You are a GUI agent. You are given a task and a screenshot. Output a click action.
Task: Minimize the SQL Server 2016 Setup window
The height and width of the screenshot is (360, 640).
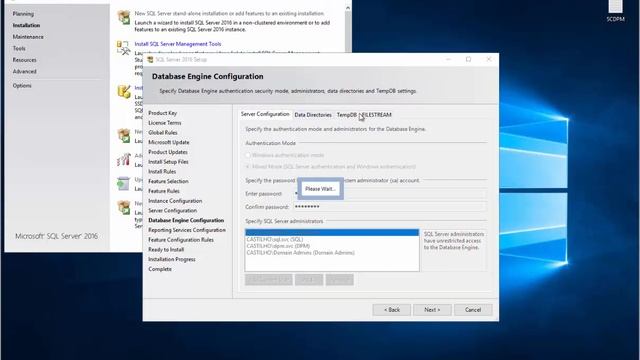pyautogui.click(x=449, y=59)
